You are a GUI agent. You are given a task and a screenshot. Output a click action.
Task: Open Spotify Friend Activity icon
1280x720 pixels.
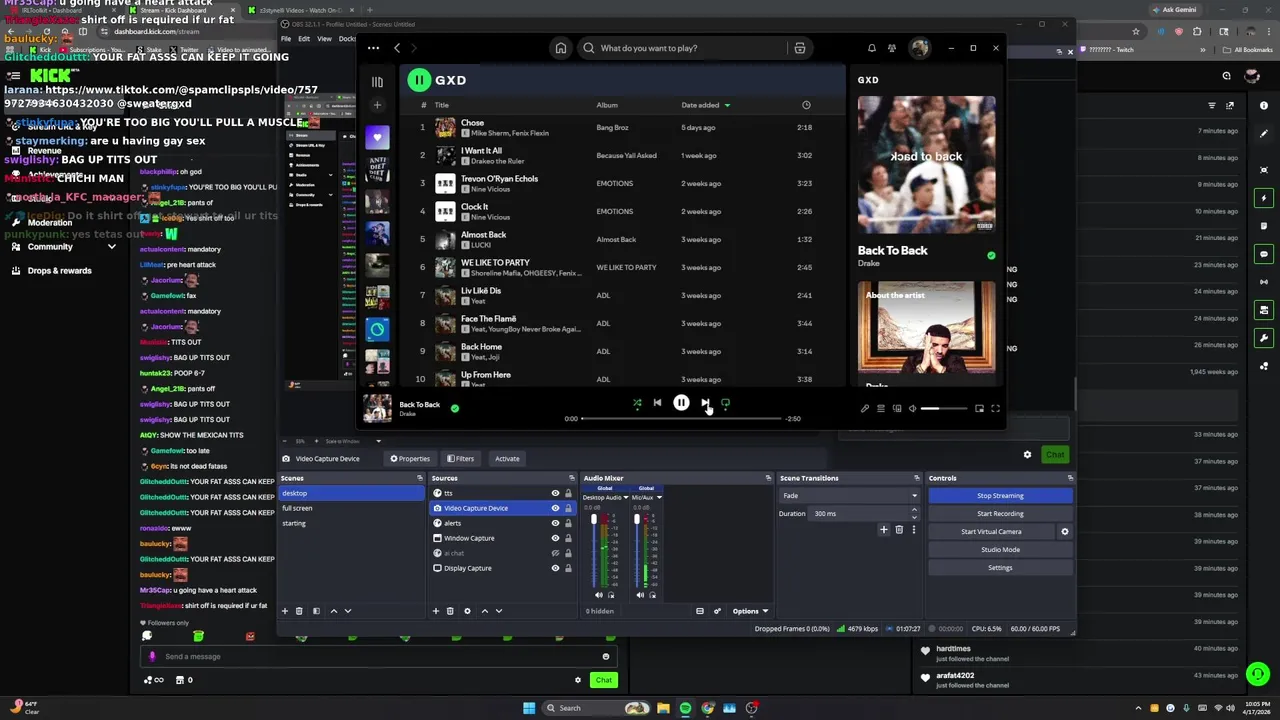893,48
